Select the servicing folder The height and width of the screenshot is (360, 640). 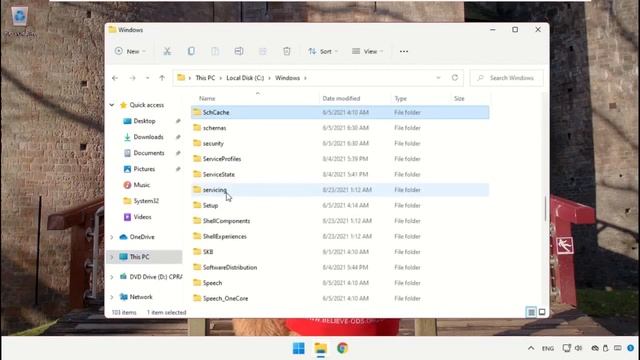click(x=340, y=190)
